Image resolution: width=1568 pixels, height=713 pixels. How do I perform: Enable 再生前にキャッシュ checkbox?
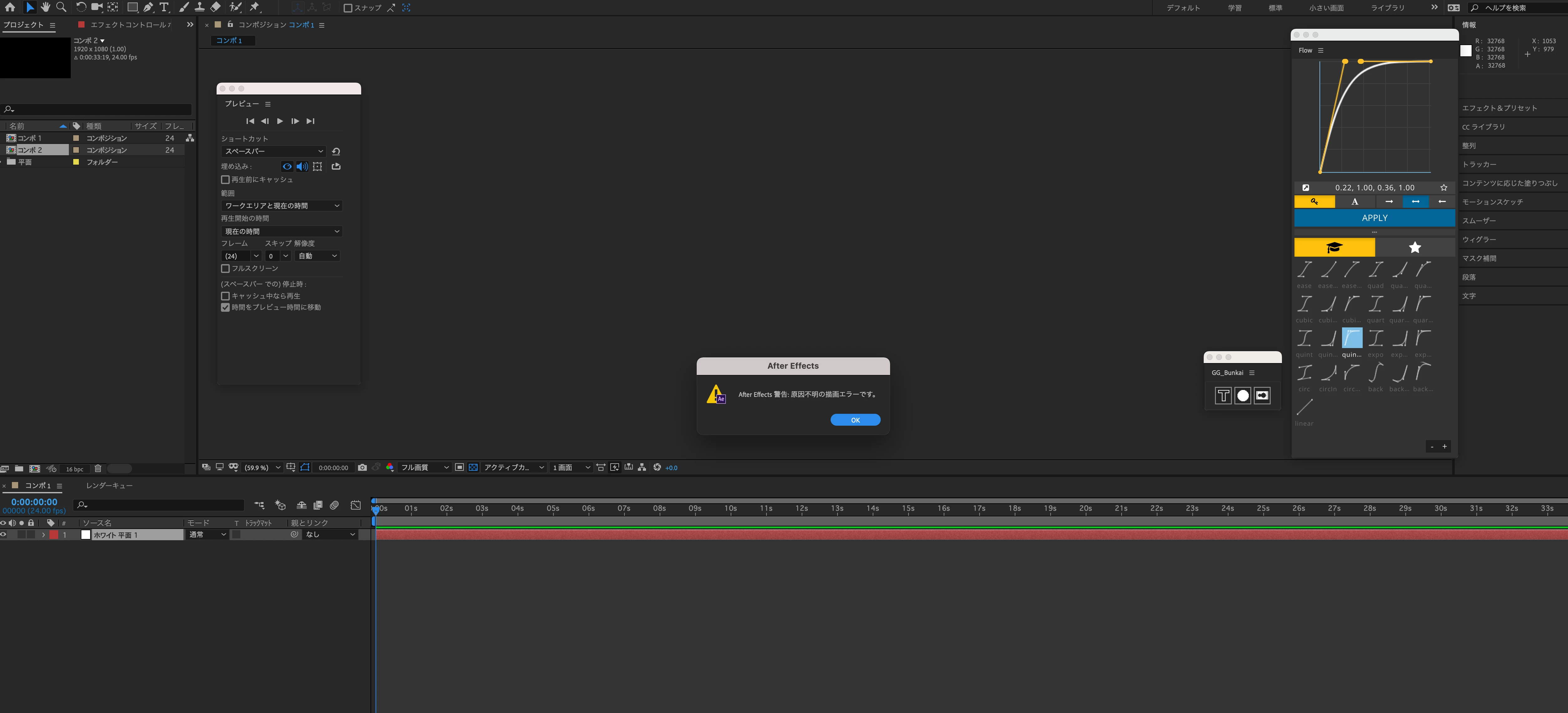click(x=225, y=180)
